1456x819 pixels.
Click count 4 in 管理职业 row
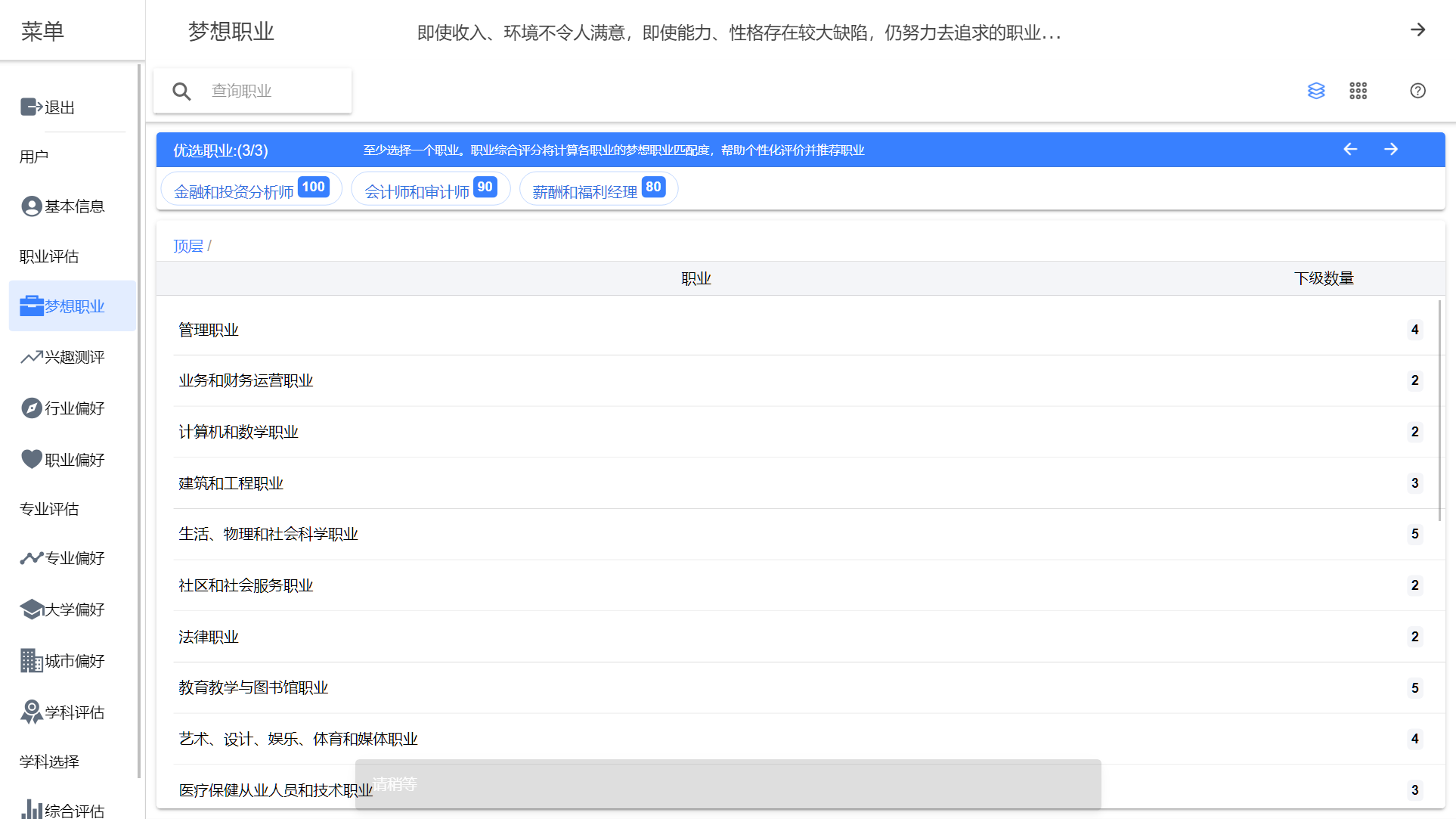[1414, 330]
